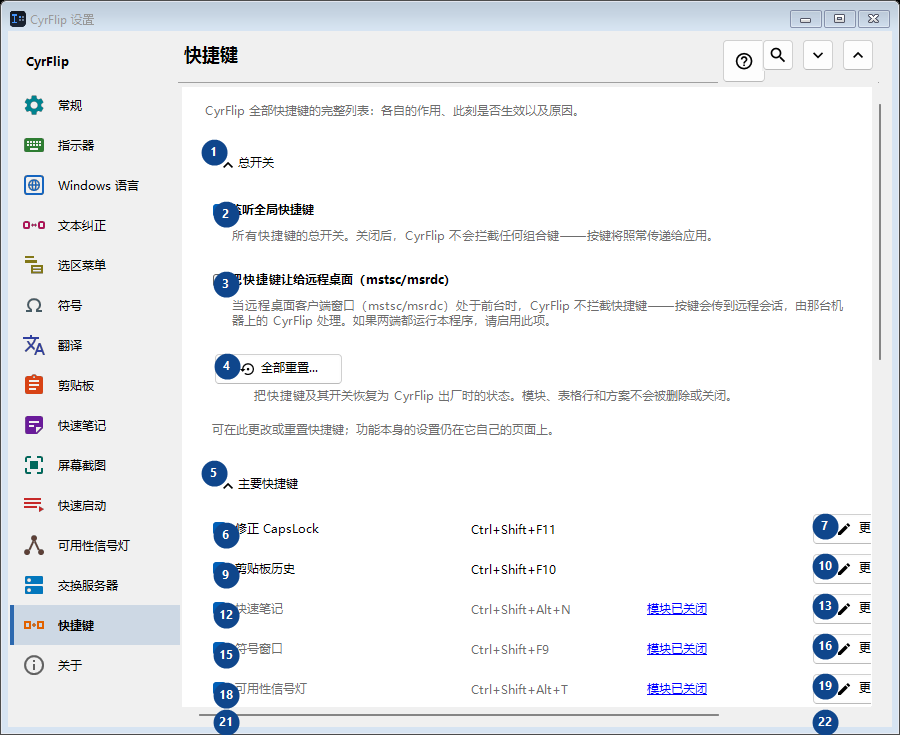Click the vertical scrollbar thumb
Viewport: 900px width, 735px height.
880,232
